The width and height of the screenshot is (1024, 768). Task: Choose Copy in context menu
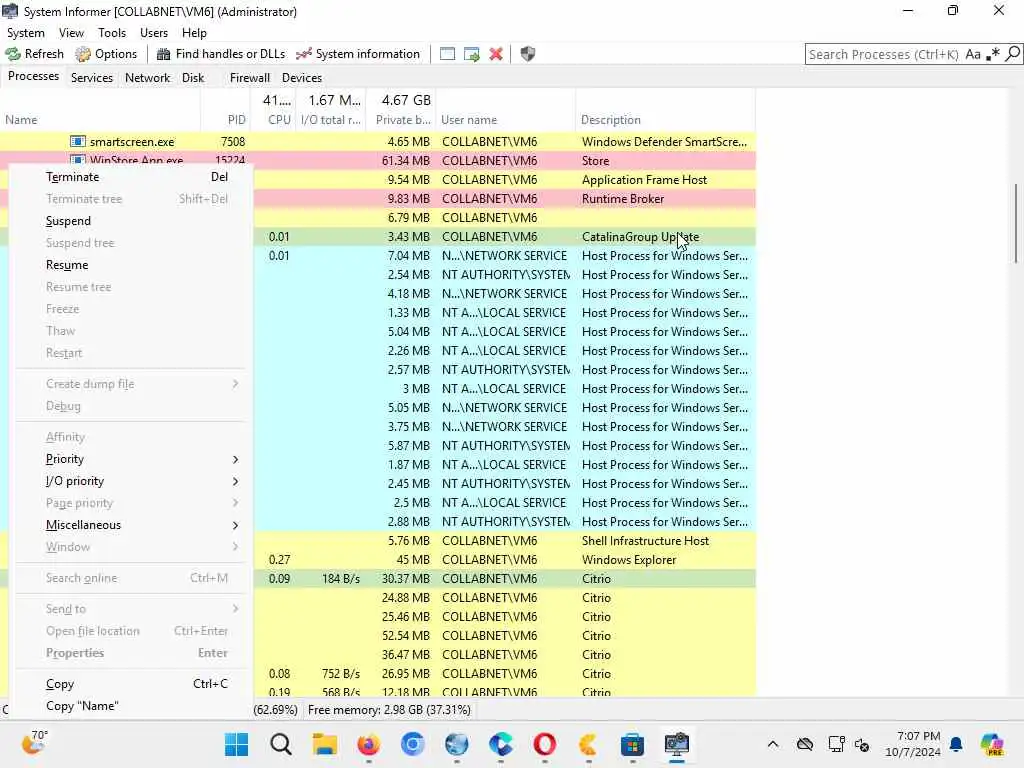pos(131,684)
